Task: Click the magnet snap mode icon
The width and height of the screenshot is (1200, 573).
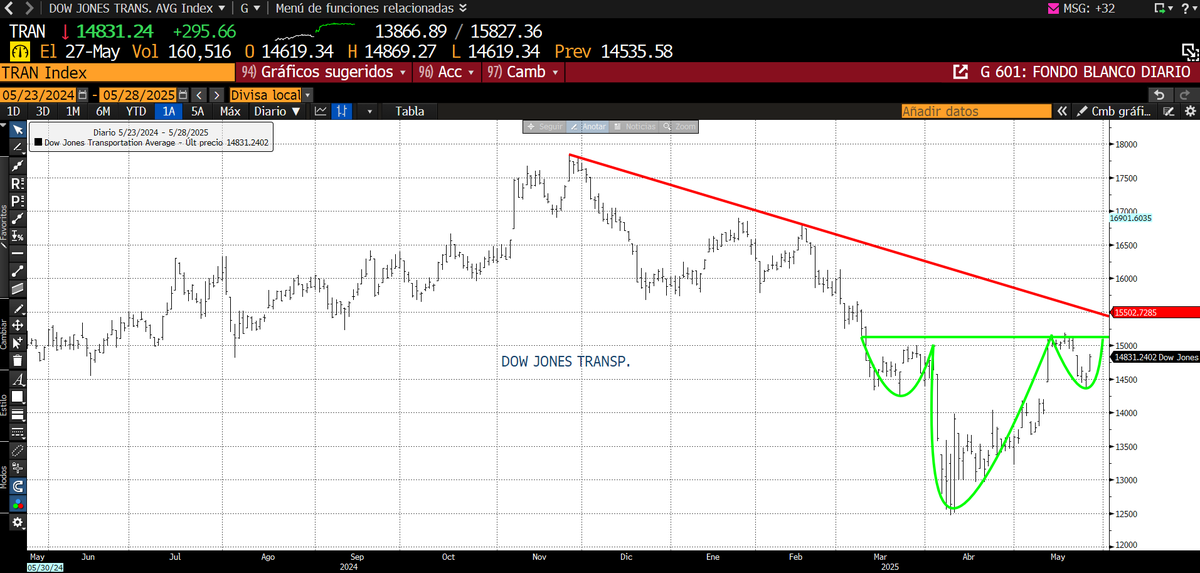Action: click(19, 485)
